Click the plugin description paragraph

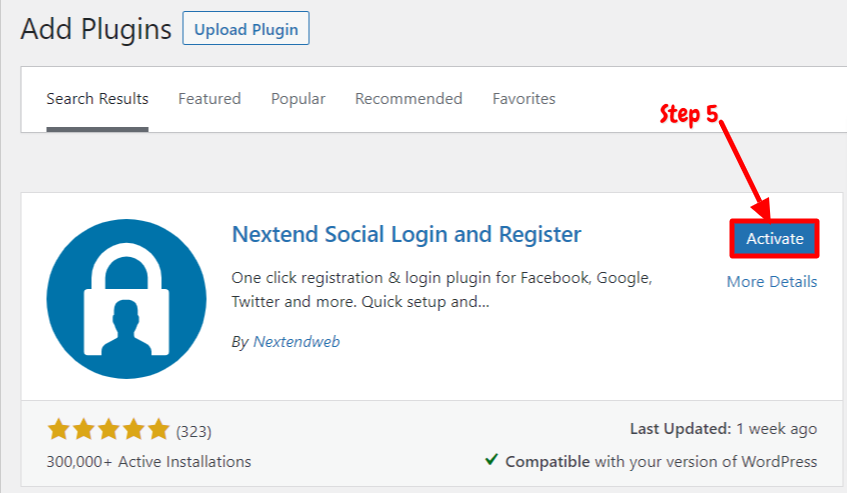point(442,289)
